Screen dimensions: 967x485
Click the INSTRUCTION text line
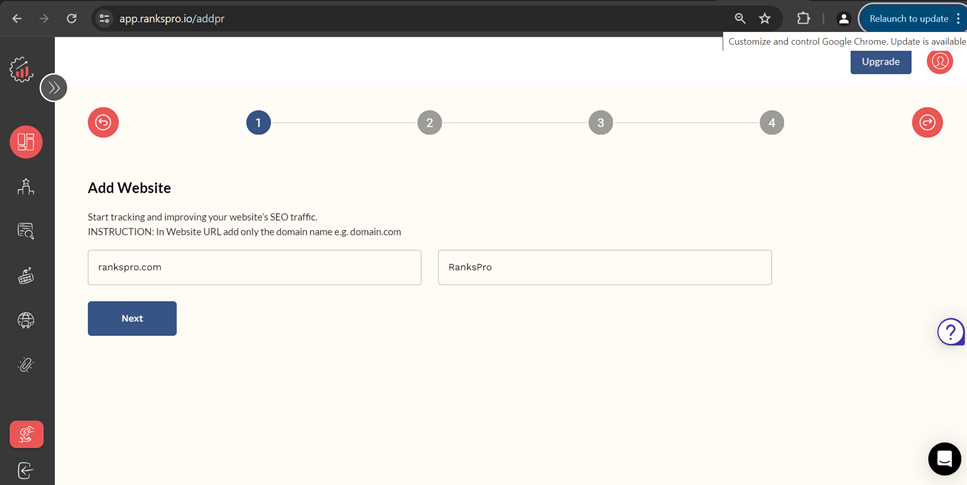click(x=244, y=232)
